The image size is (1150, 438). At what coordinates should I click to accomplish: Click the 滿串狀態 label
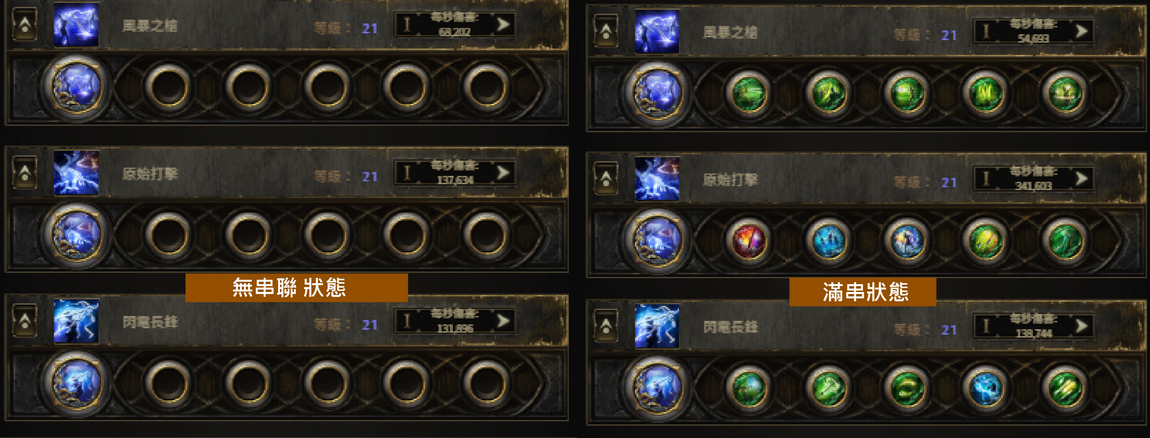pos(862,292)
